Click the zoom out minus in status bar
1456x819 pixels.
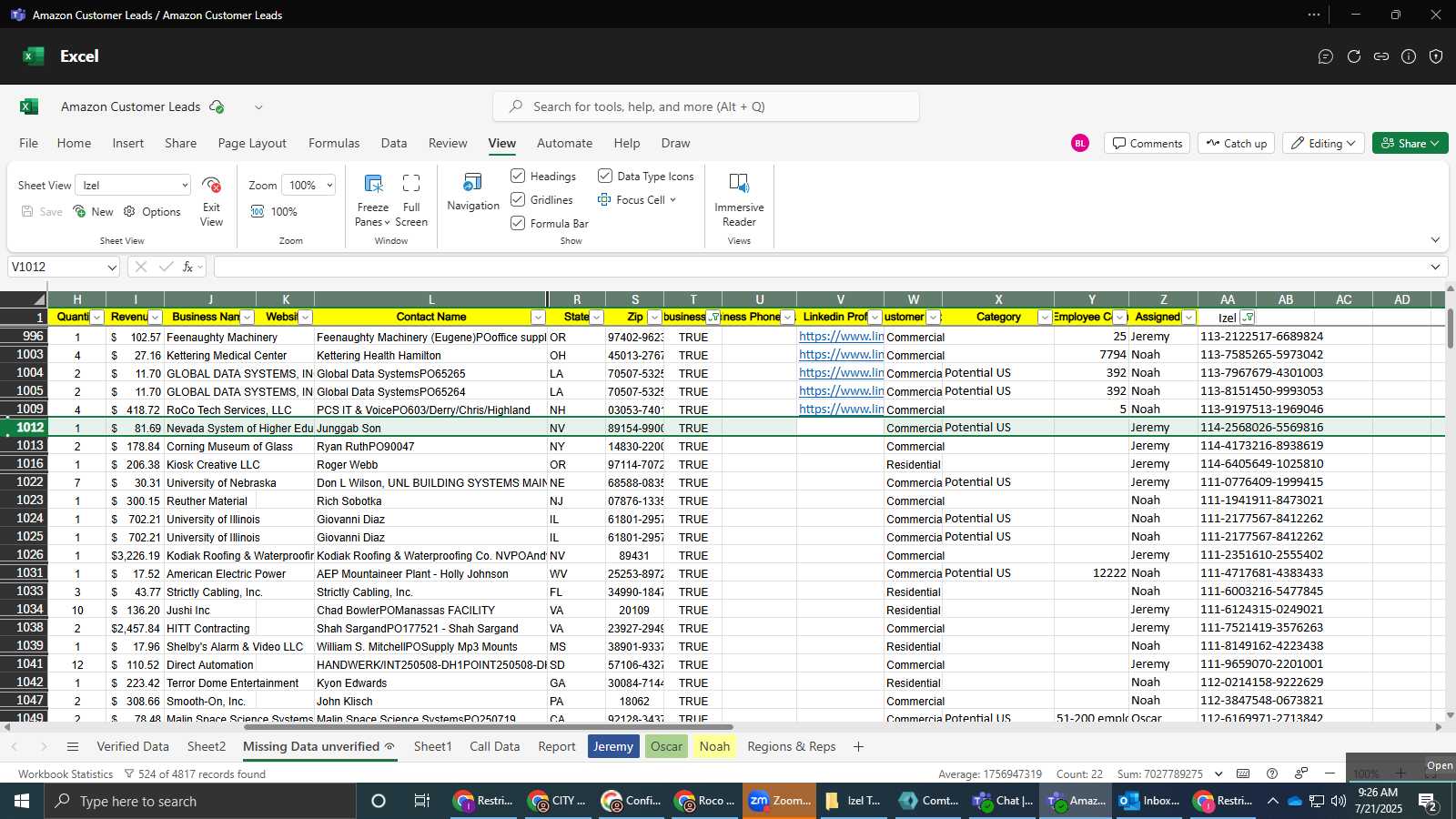coord(1330,773)
